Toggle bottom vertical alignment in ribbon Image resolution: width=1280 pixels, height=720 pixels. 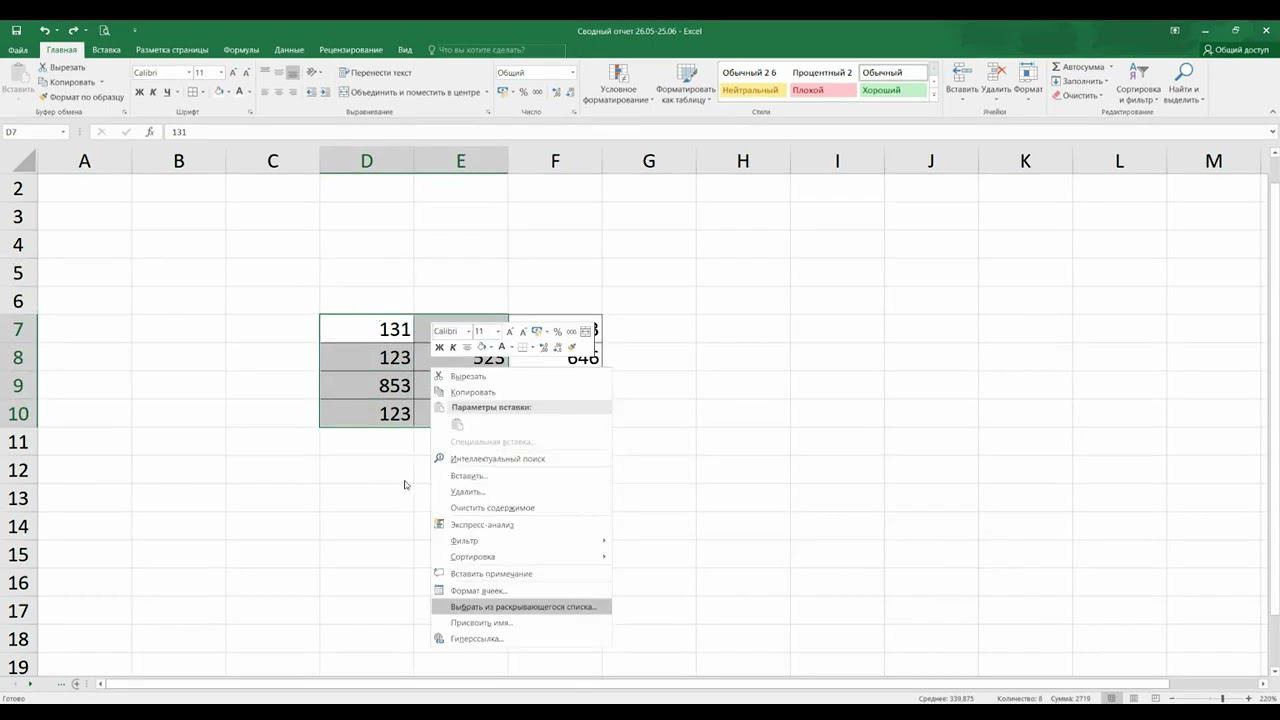click(x=292, y=73)
